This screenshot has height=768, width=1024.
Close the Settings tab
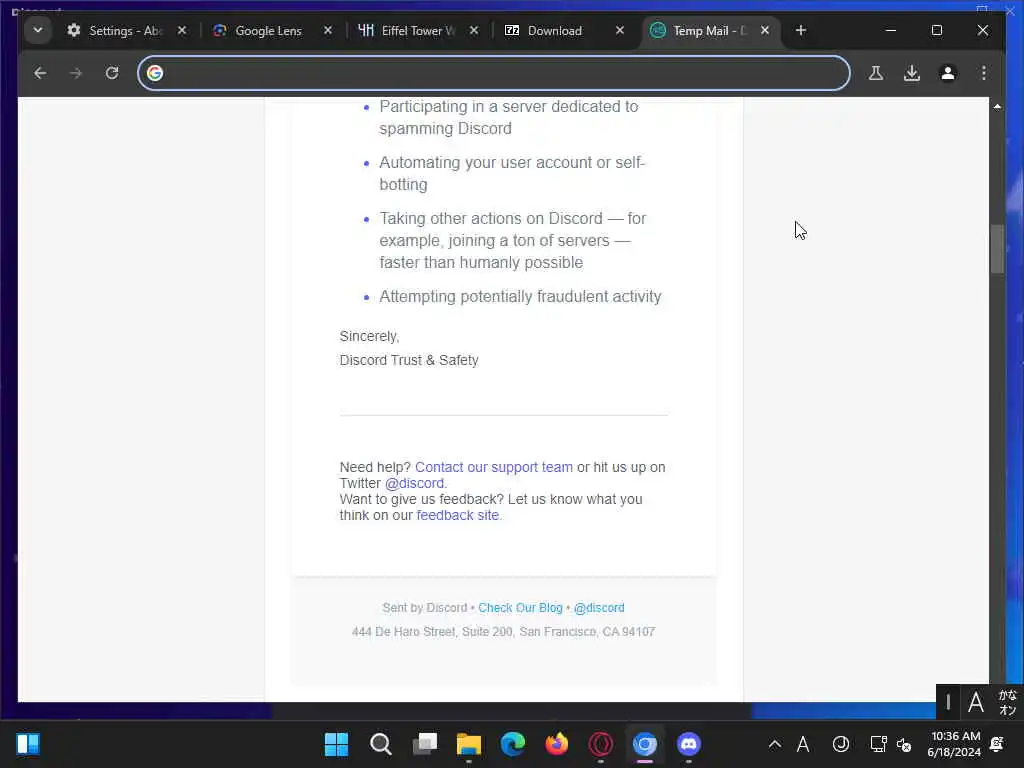click(x=182, y=31)
